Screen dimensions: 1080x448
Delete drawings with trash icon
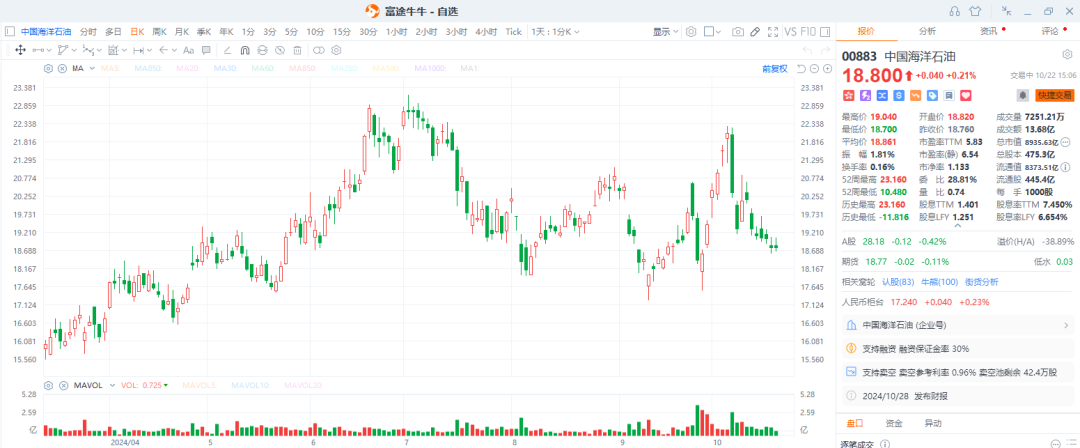pyautogui.click(x=298, y=50)
